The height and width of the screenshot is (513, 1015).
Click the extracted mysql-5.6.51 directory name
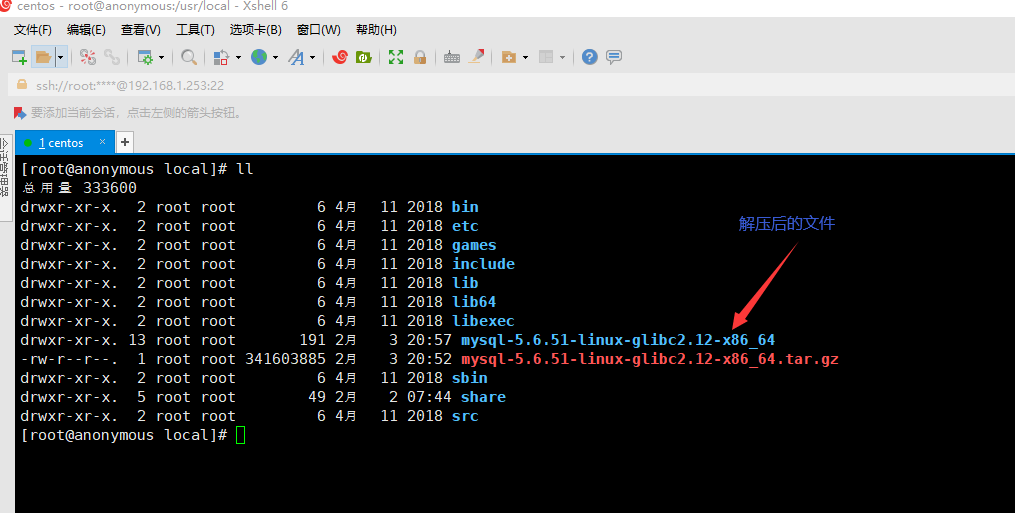(x=618, y=340)
